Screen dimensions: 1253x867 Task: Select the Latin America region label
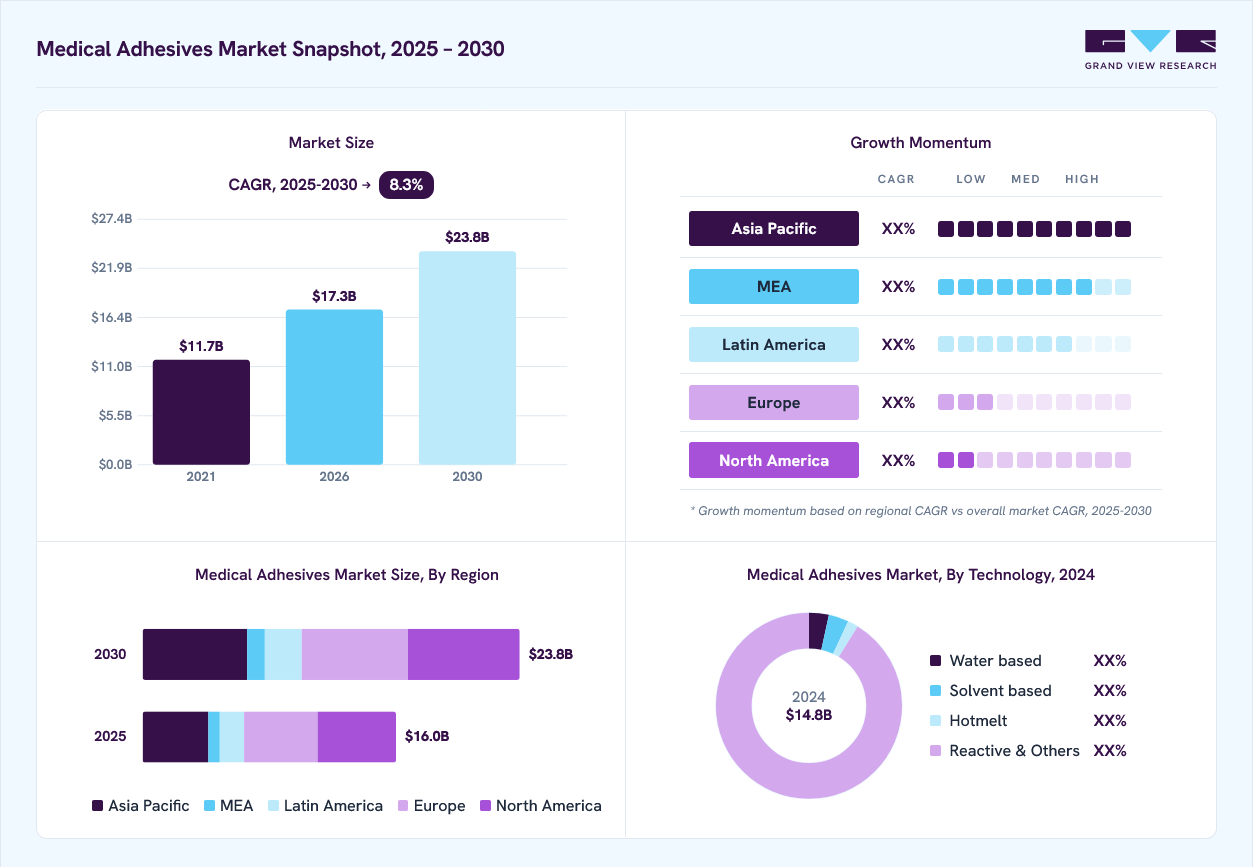774,345
